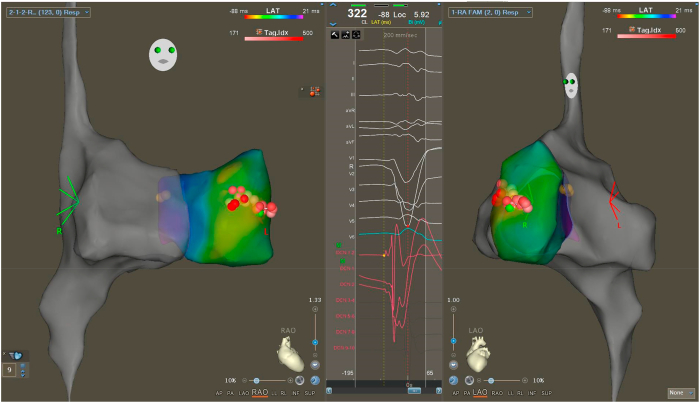Click the plus button above left zoom slider
700x403 pixels.
[315, 309]
